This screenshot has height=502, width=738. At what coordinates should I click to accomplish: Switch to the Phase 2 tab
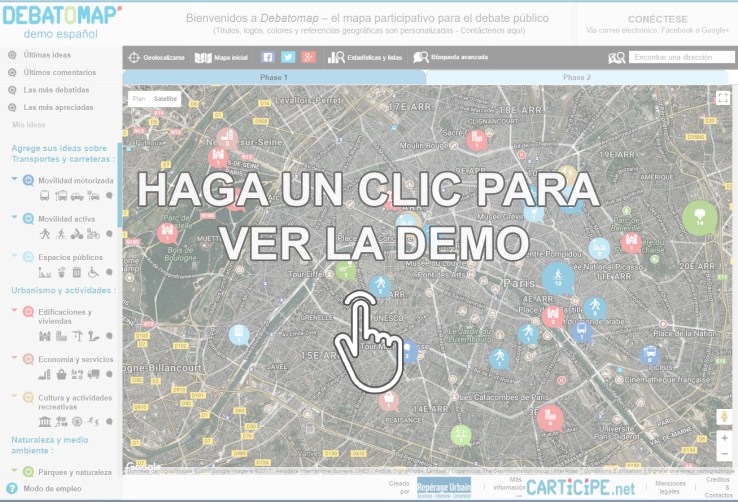577,77
